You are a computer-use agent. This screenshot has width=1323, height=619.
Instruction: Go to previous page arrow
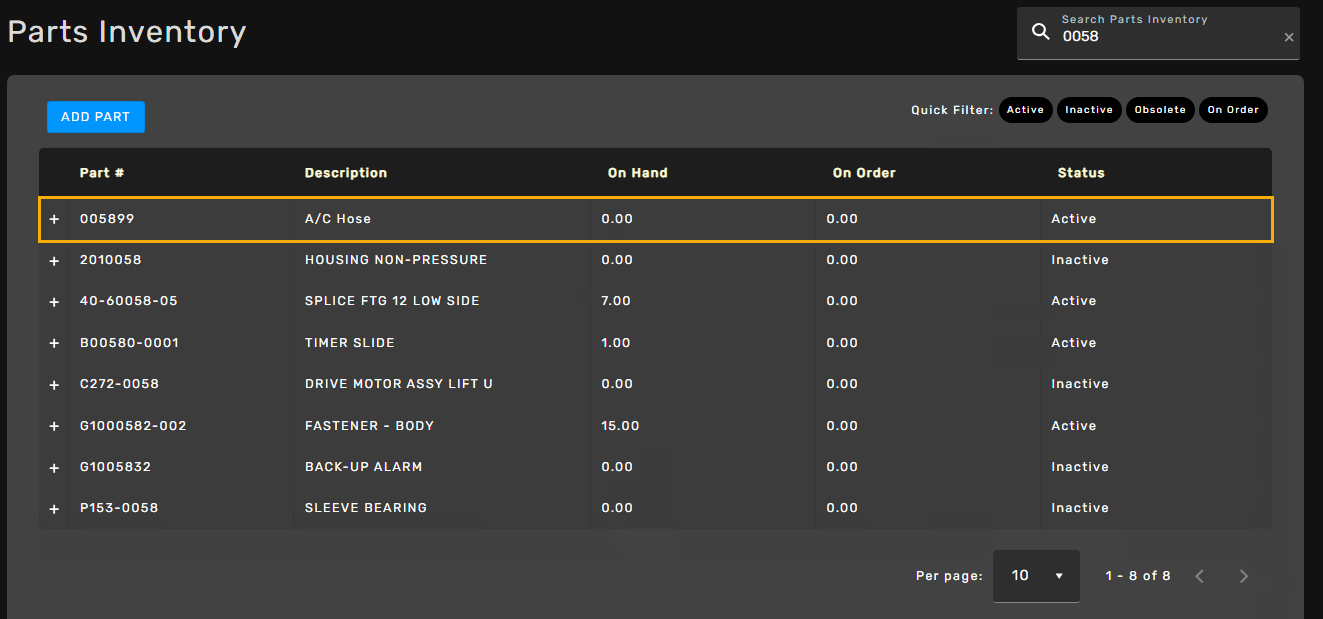point(1200,576)
